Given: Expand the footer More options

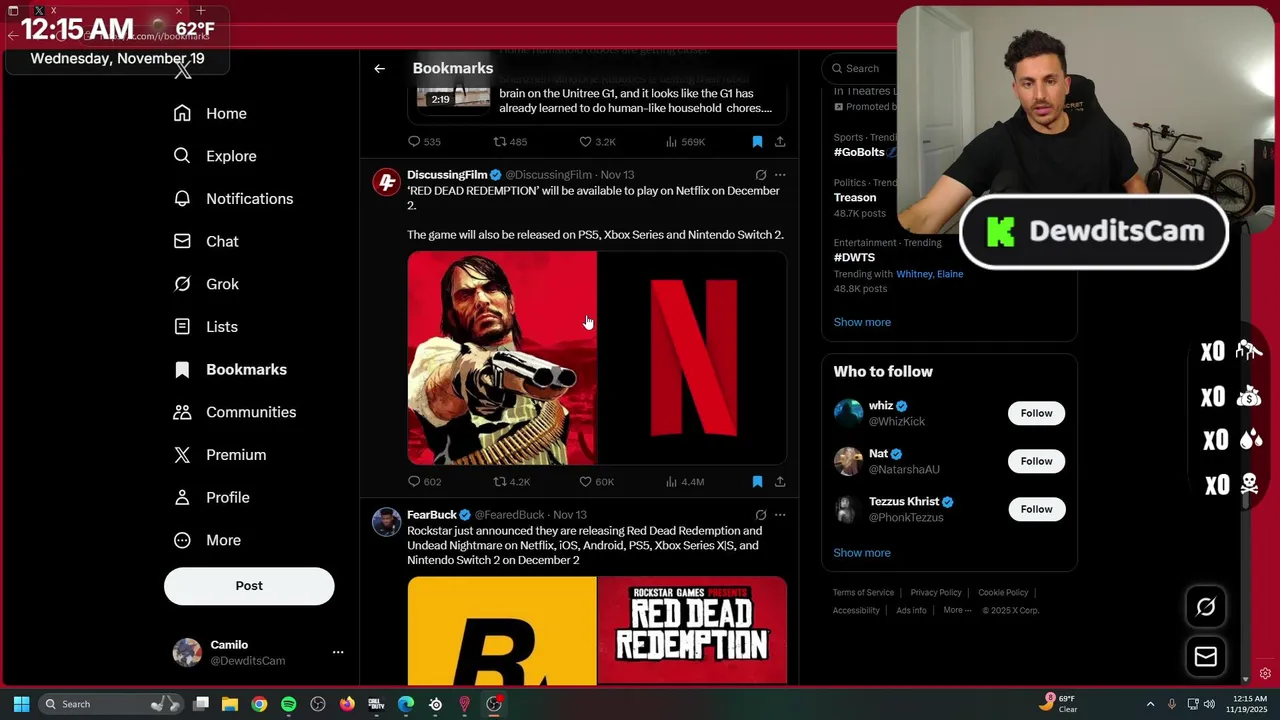Looking at the screenshot, I should click(x=957, y=611).
